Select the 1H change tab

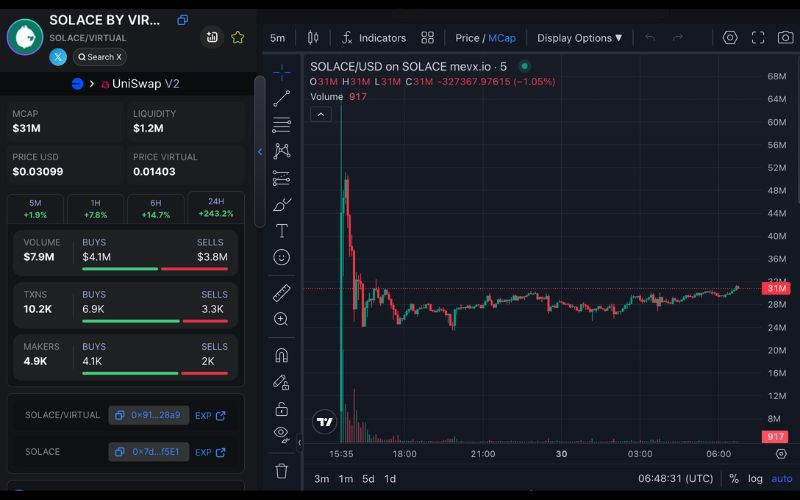pyautogui.click(x=95, y=209)
